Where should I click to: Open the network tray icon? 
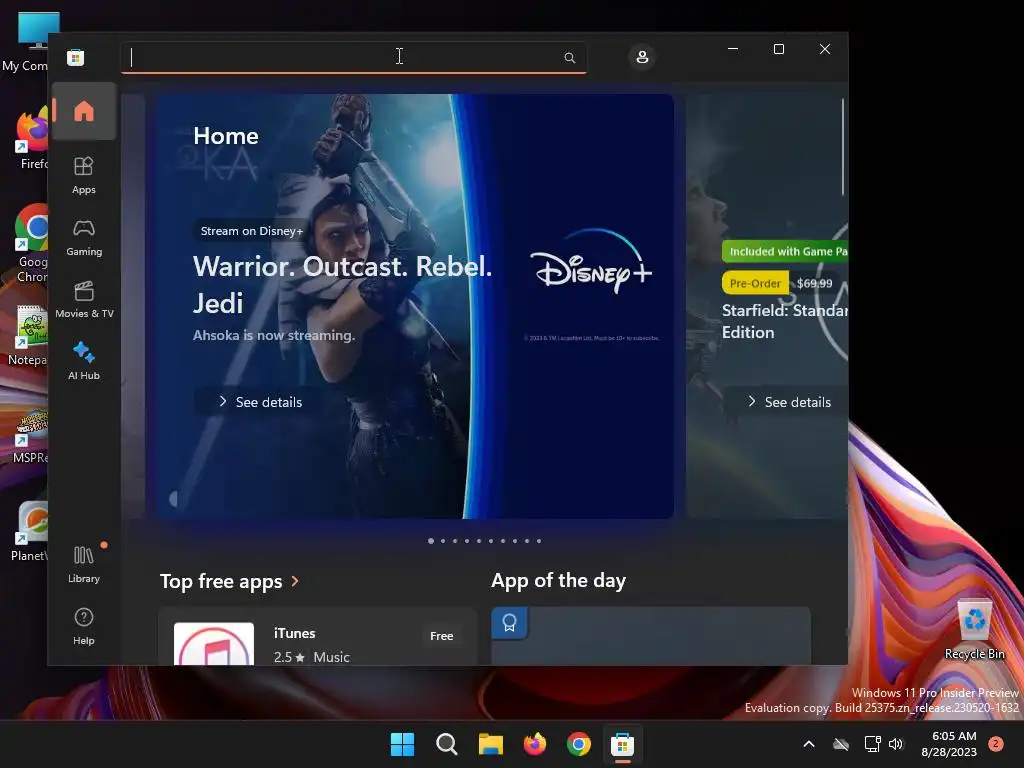pos(872,744)
